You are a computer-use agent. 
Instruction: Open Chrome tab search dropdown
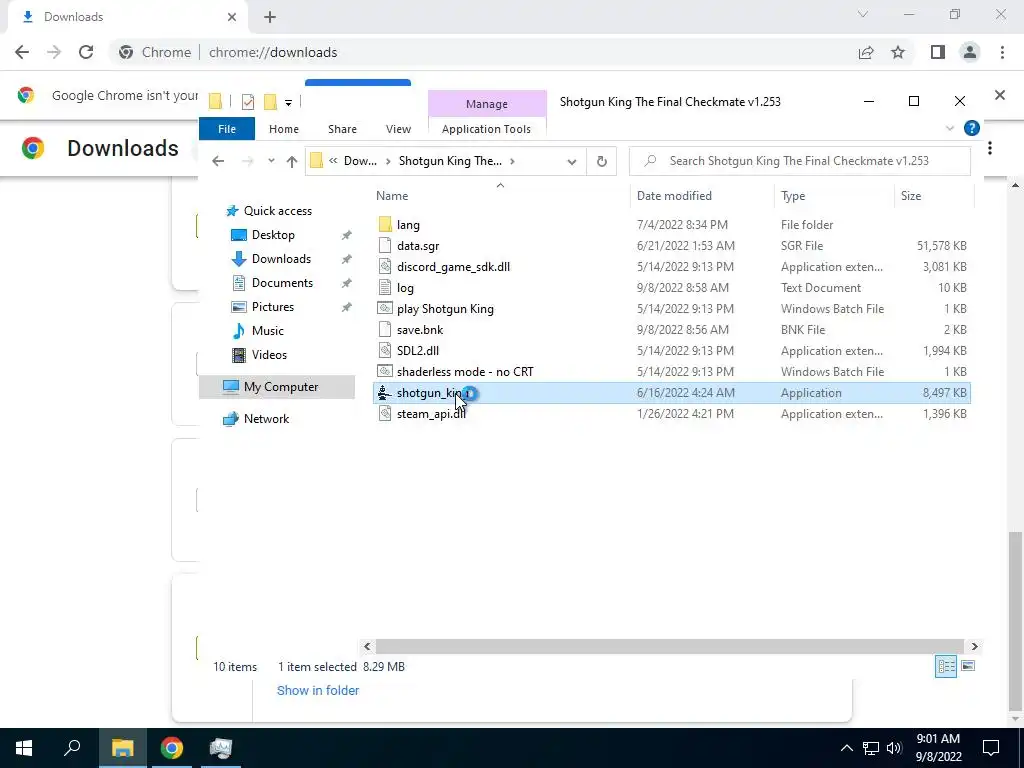tap(863, 14)
